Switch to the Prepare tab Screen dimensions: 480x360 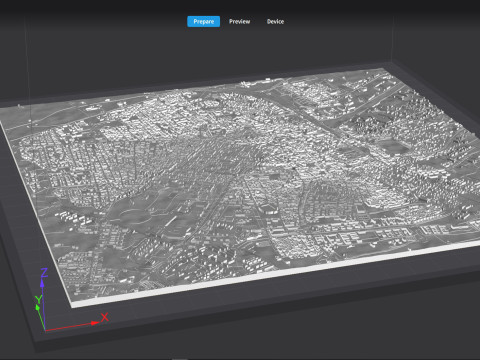click(x=203, y=22)
